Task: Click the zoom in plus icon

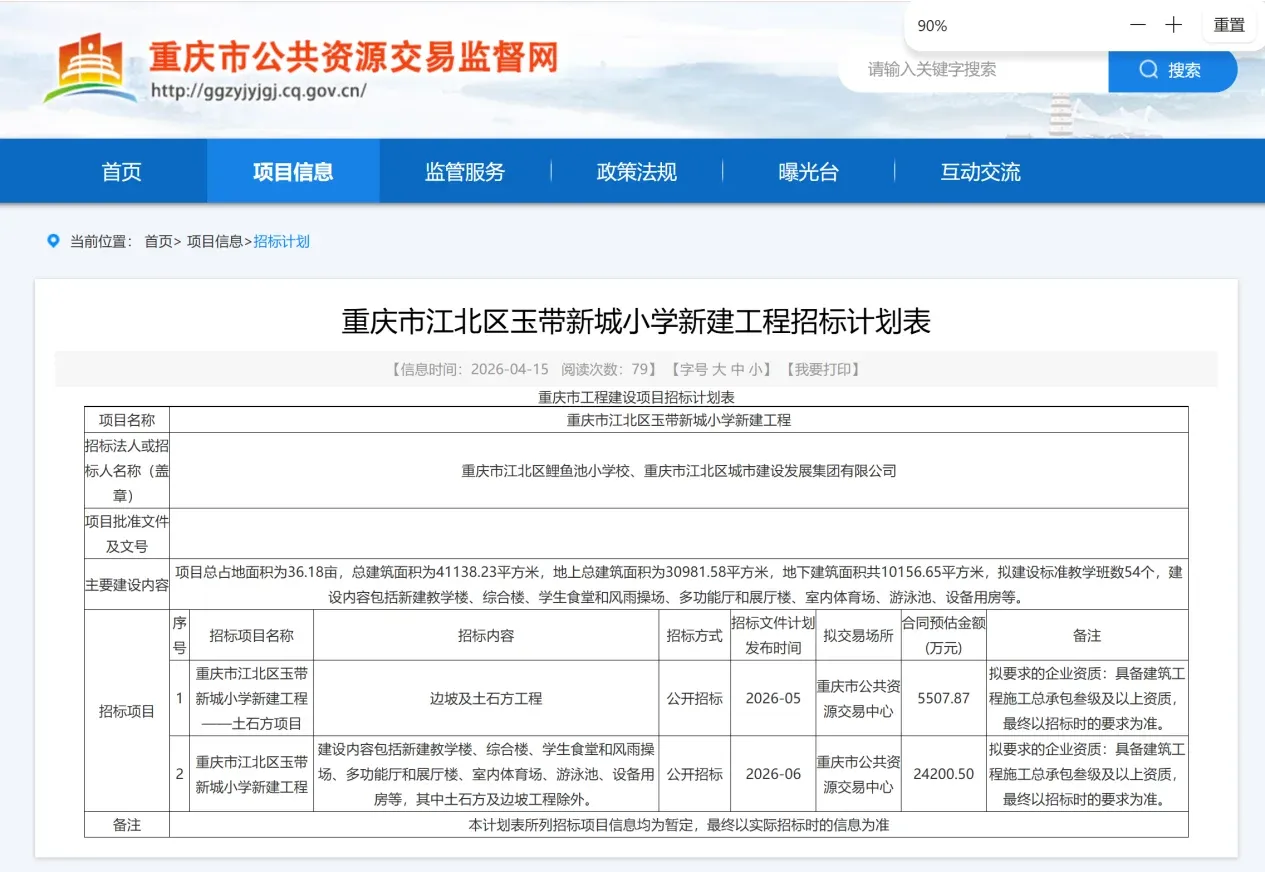Action: click(x=1173, y=25)
